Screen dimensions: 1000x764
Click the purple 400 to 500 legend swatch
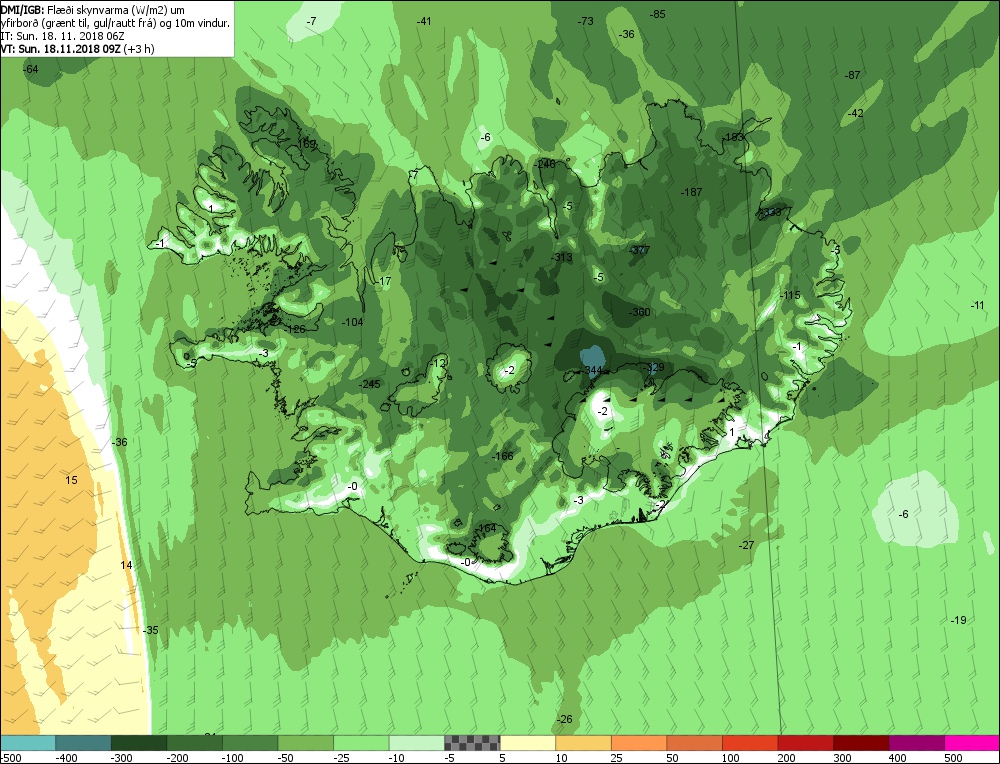pyautogui.click(x=916, y=743)
